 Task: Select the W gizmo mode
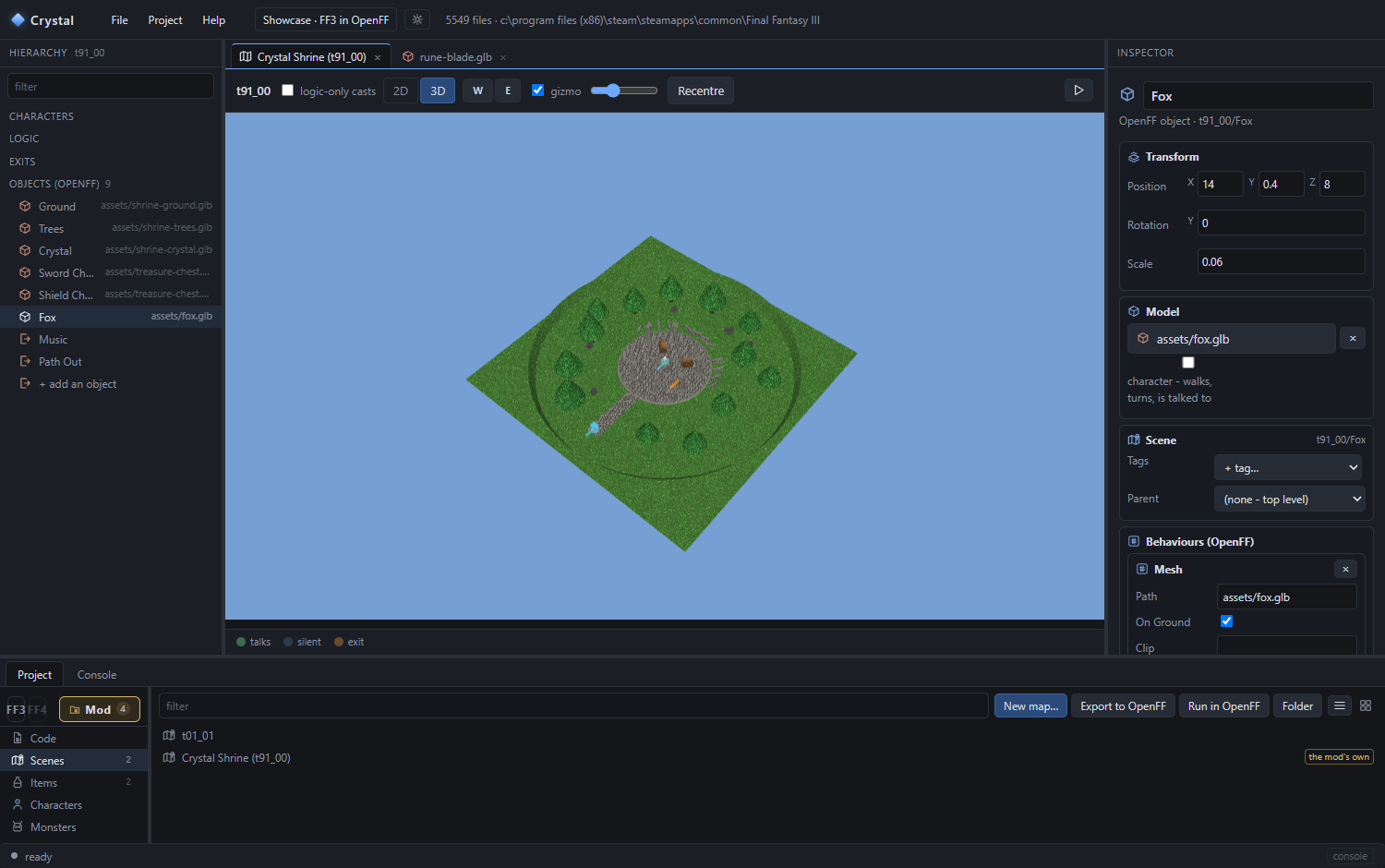pyautogui.click(x=477, y=90)
